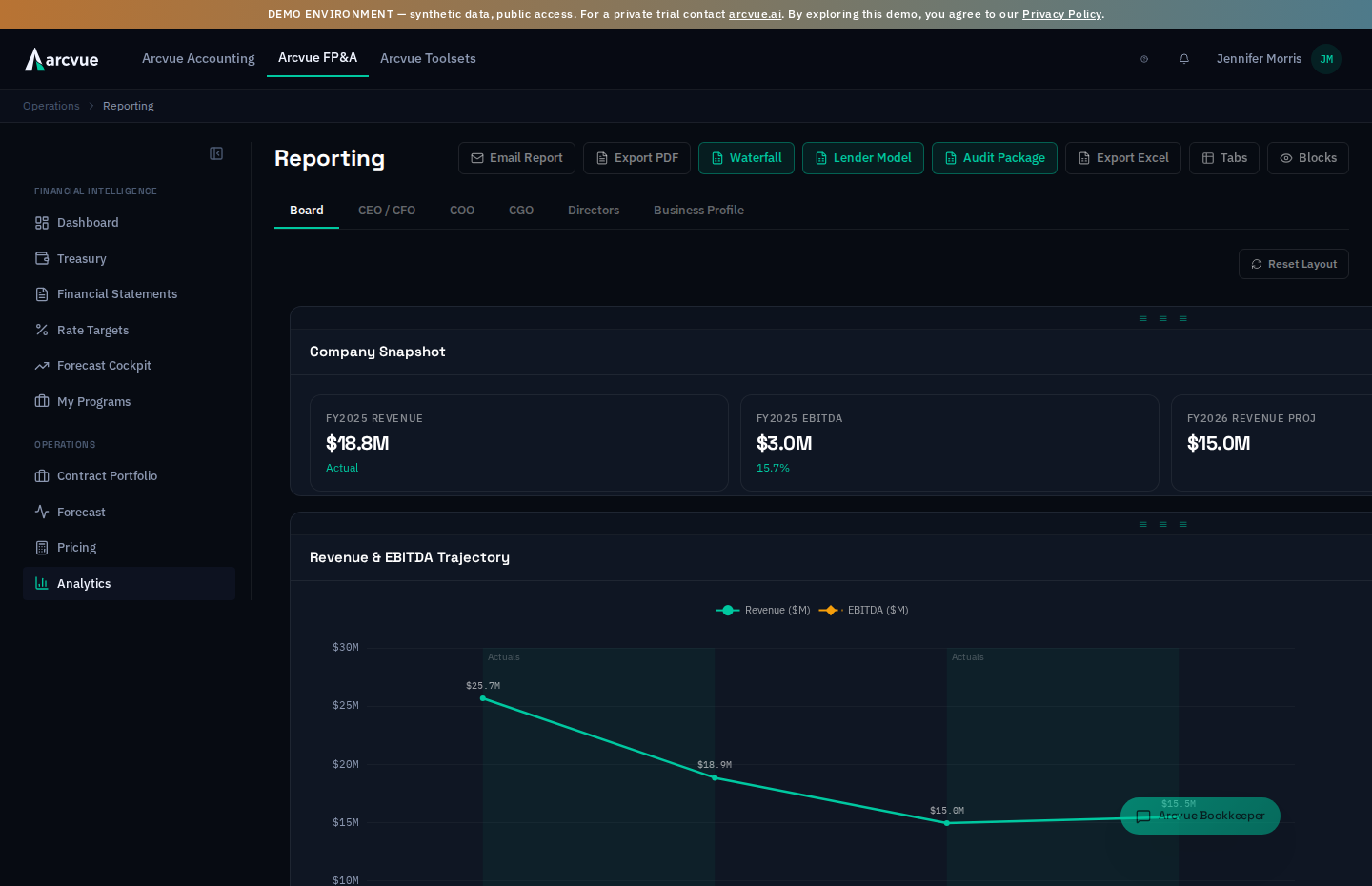Click the Lender Model button
Screen dimensions: 1372x886
[863, 158]
